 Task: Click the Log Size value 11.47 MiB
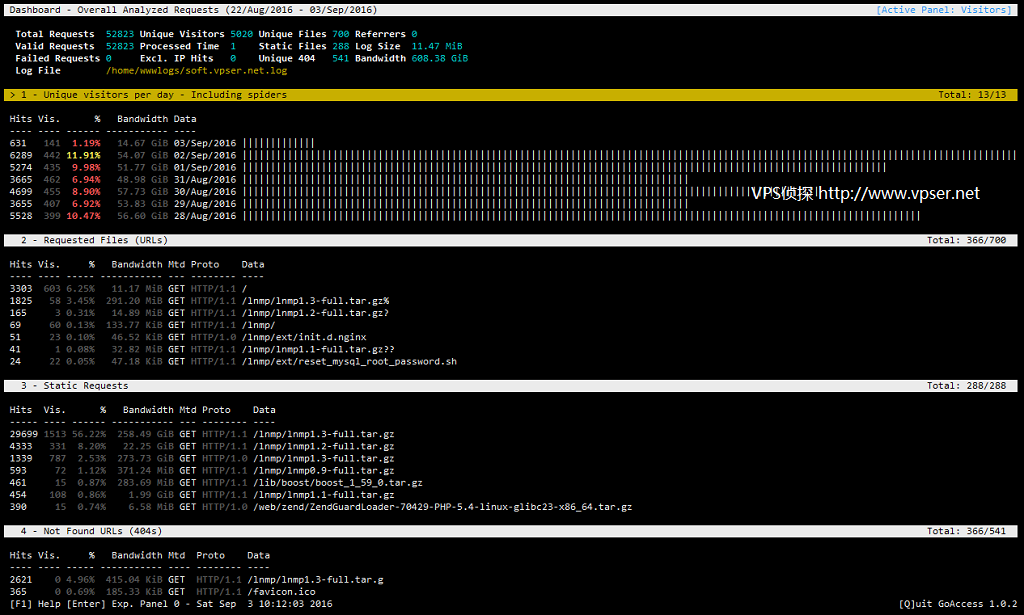(437, 46)
